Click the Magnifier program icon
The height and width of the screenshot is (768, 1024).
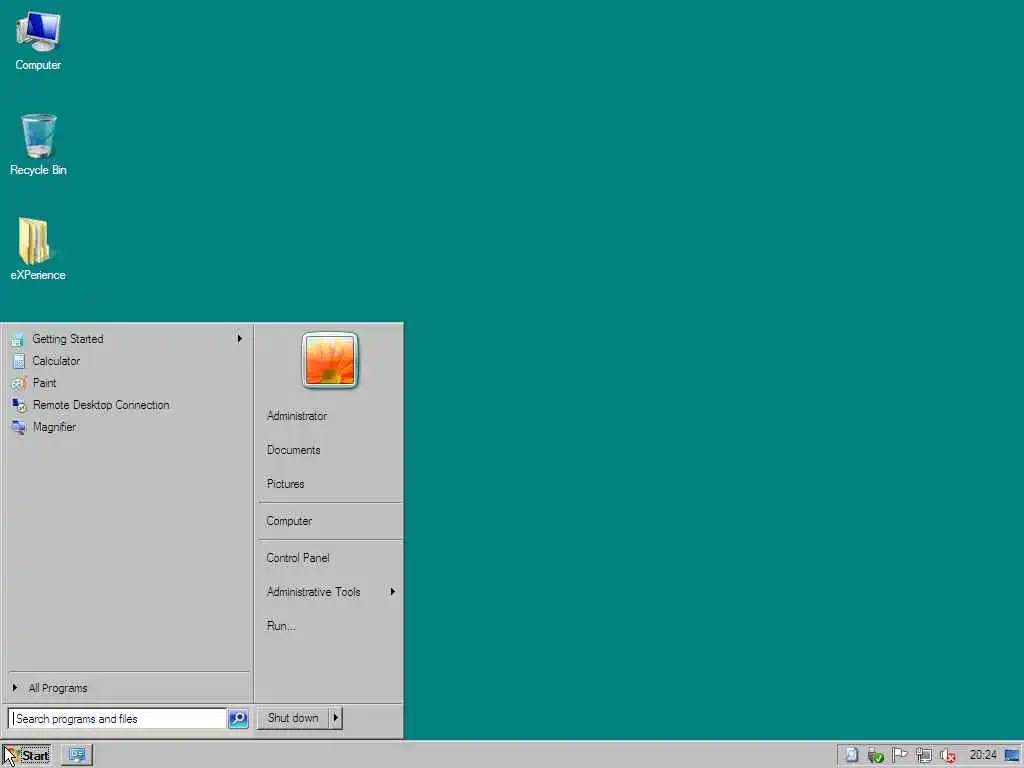point(18,428)
